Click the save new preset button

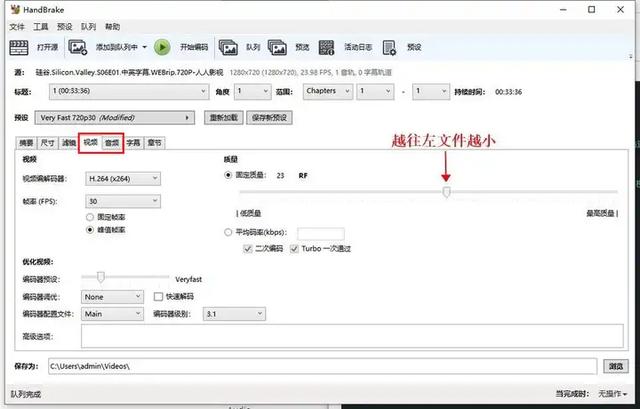pyautogui.click(x=269, y=118)
